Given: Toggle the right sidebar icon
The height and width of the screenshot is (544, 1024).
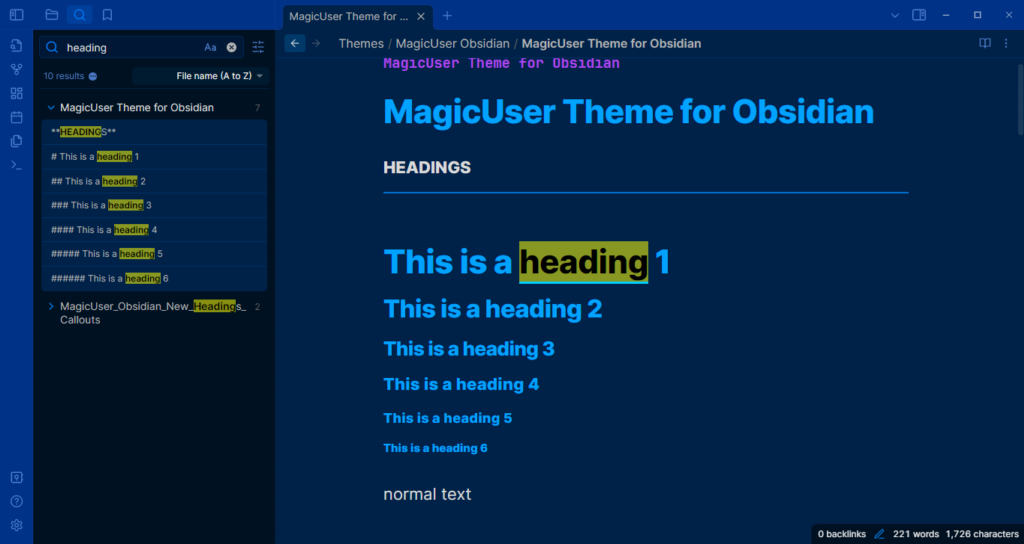Looking at the screenshot, I should [919, 15].
